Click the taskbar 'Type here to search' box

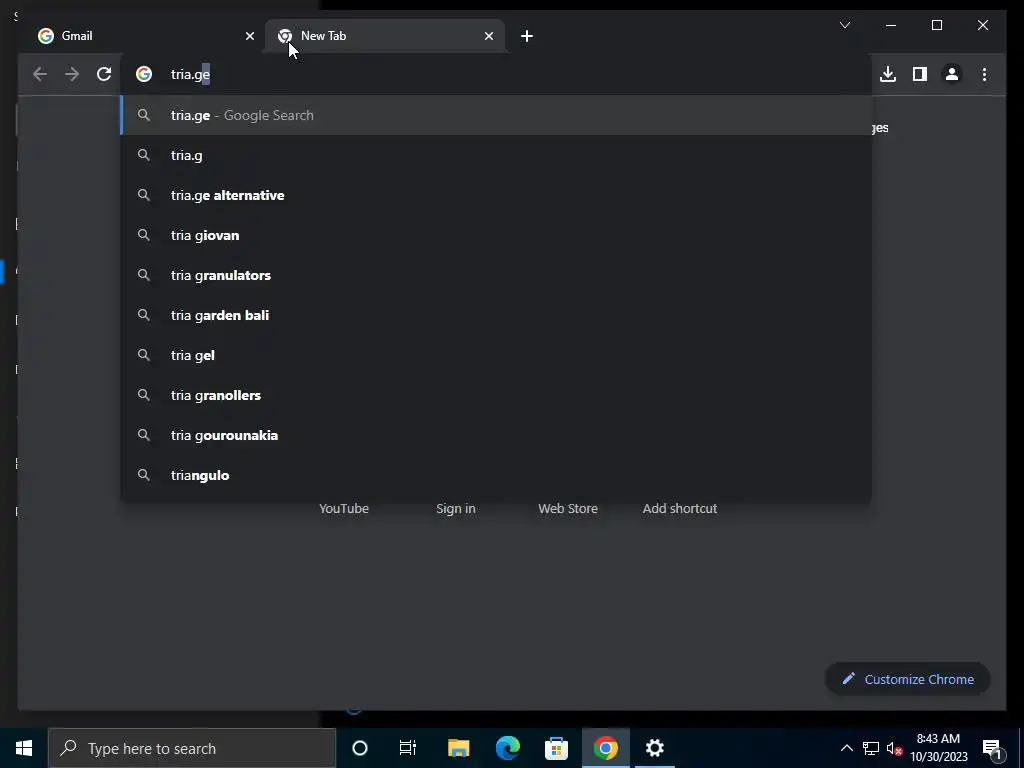click(x=192, y=748)
